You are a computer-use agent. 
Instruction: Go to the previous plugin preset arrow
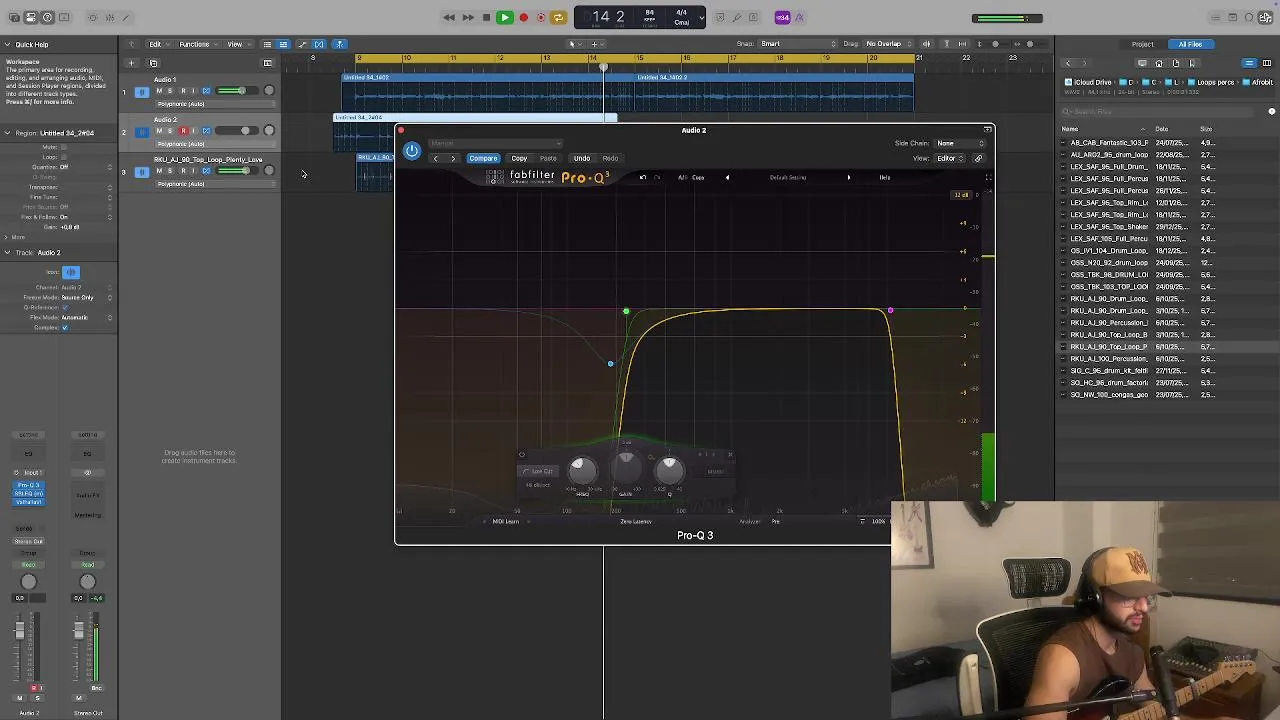[x=435, y=158]
